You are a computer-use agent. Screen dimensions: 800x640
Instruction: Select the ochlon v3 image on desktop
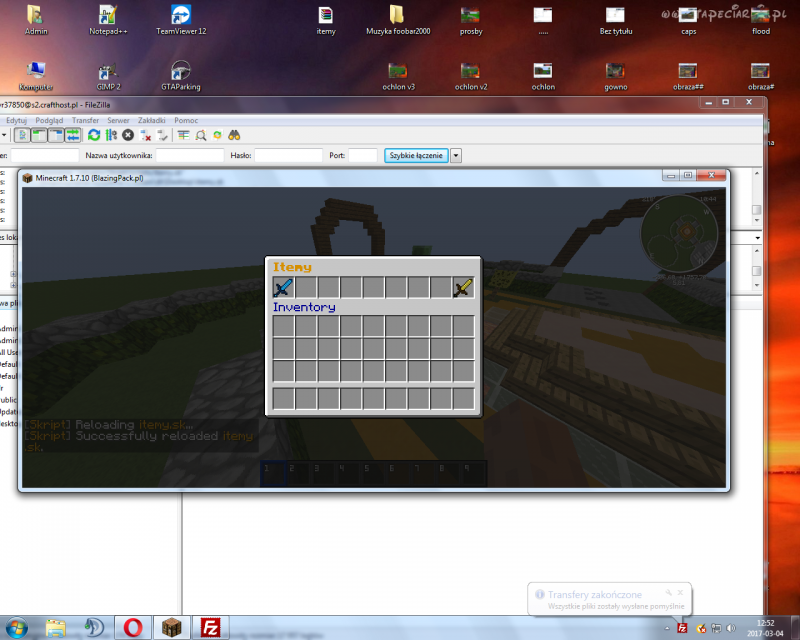pos(398,76)
